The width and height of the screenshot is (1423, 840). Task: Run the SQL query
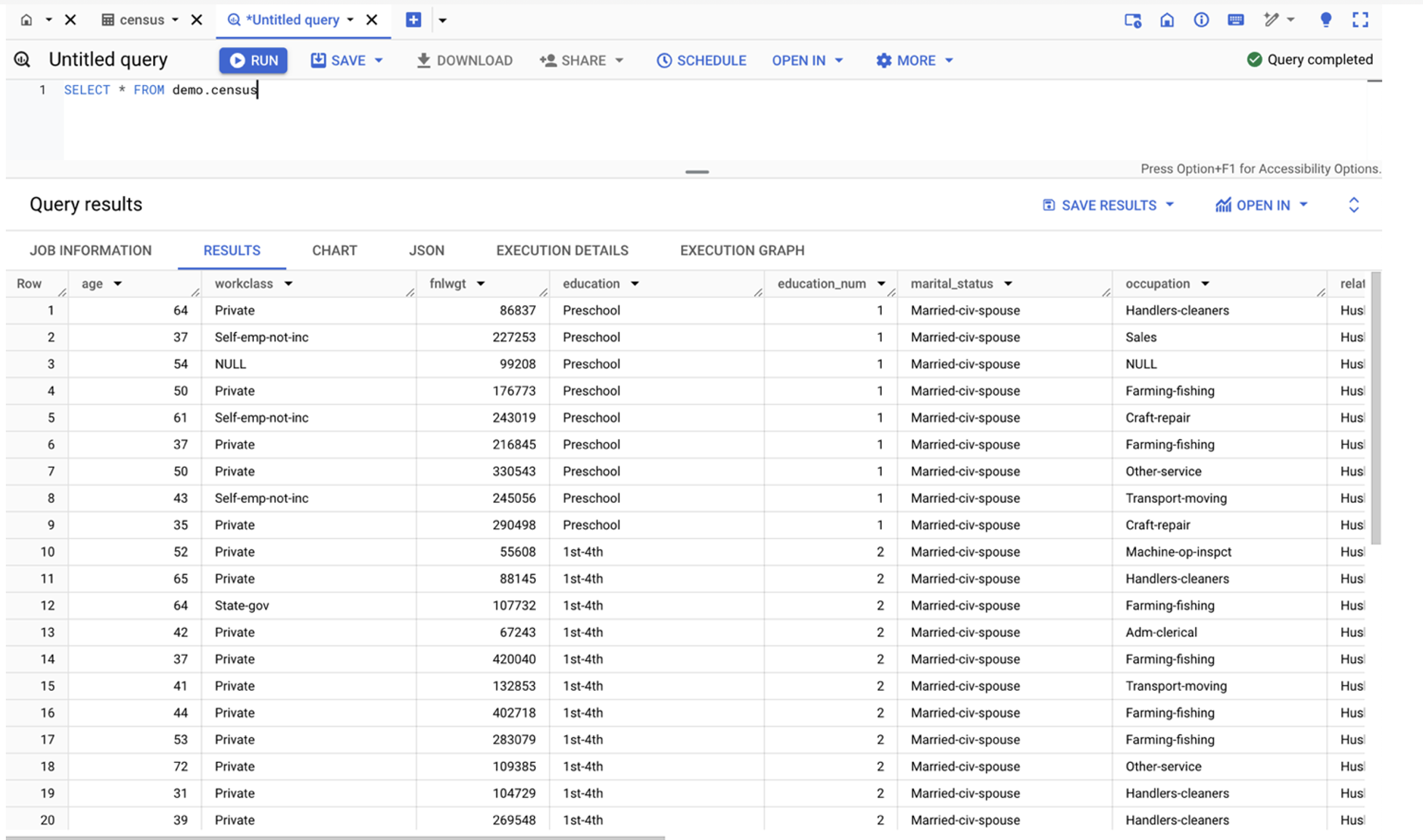[253, 60]
